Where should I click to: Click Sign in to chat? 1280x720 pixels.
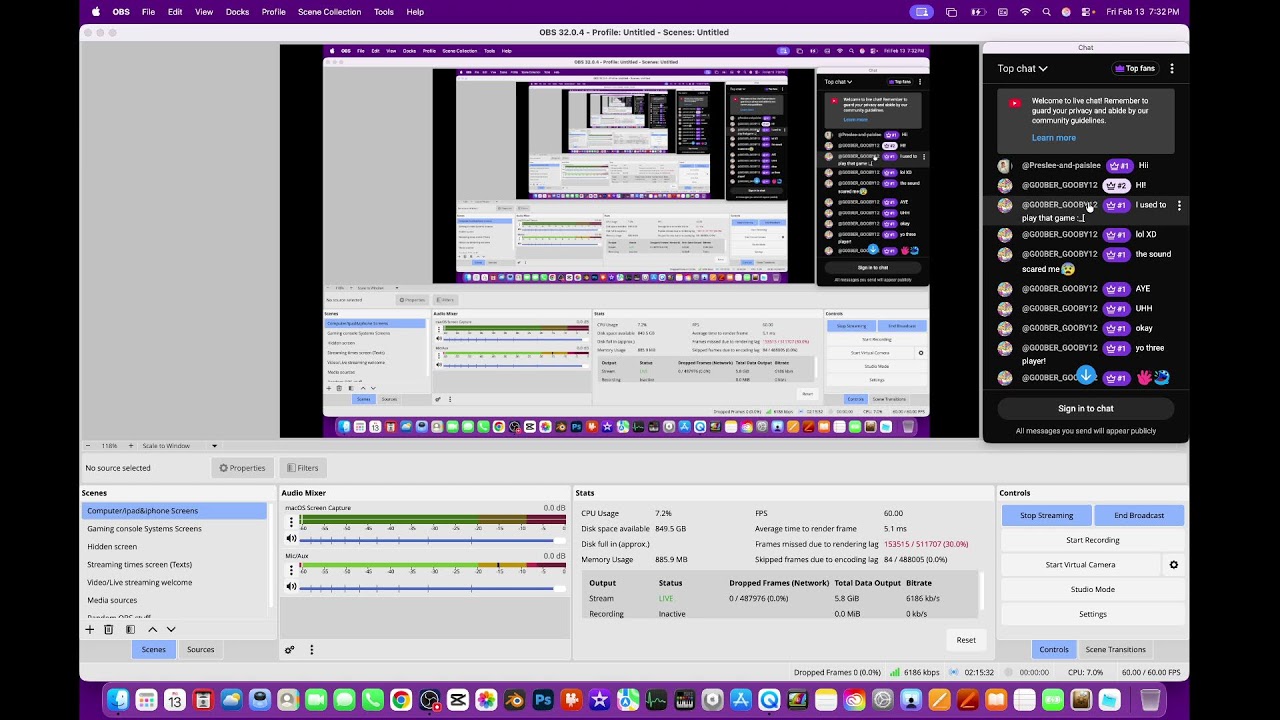[x=1086, y=409]
